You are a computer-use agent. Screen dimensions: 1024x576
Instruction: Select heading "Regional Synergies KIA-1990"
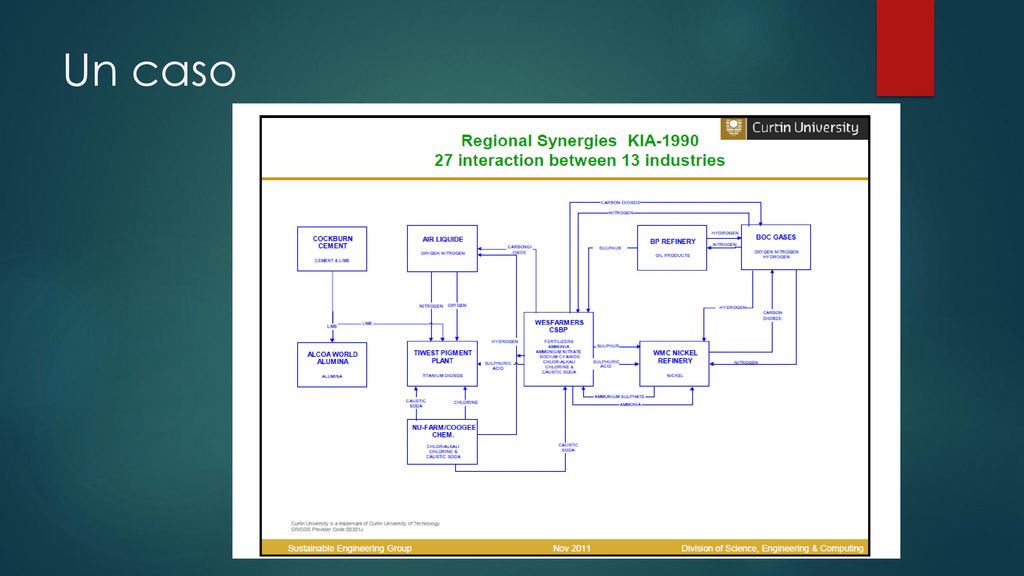(579, 140)
